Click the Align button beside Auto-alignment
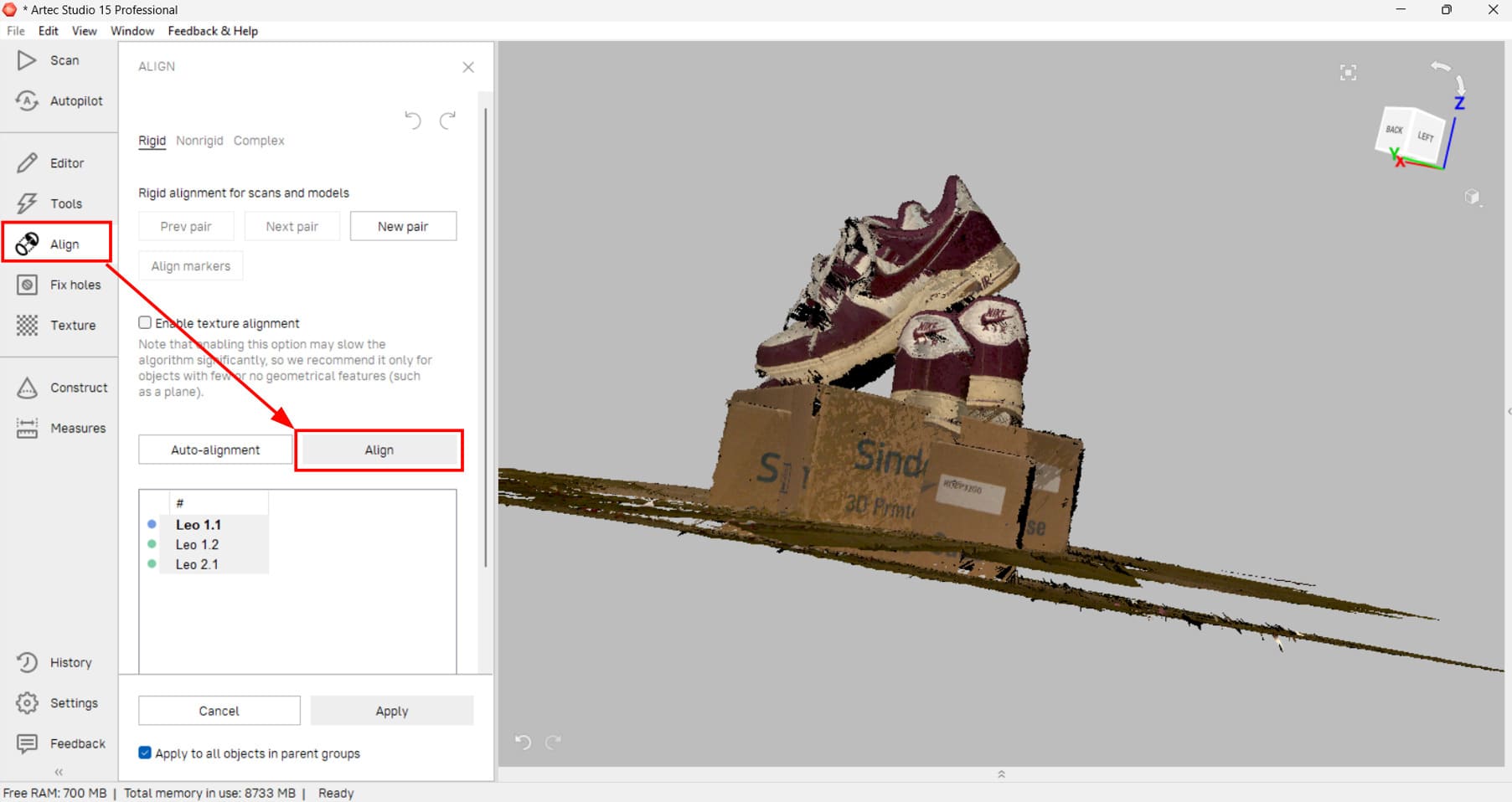1512x802 pixels. tap(379, 450)
